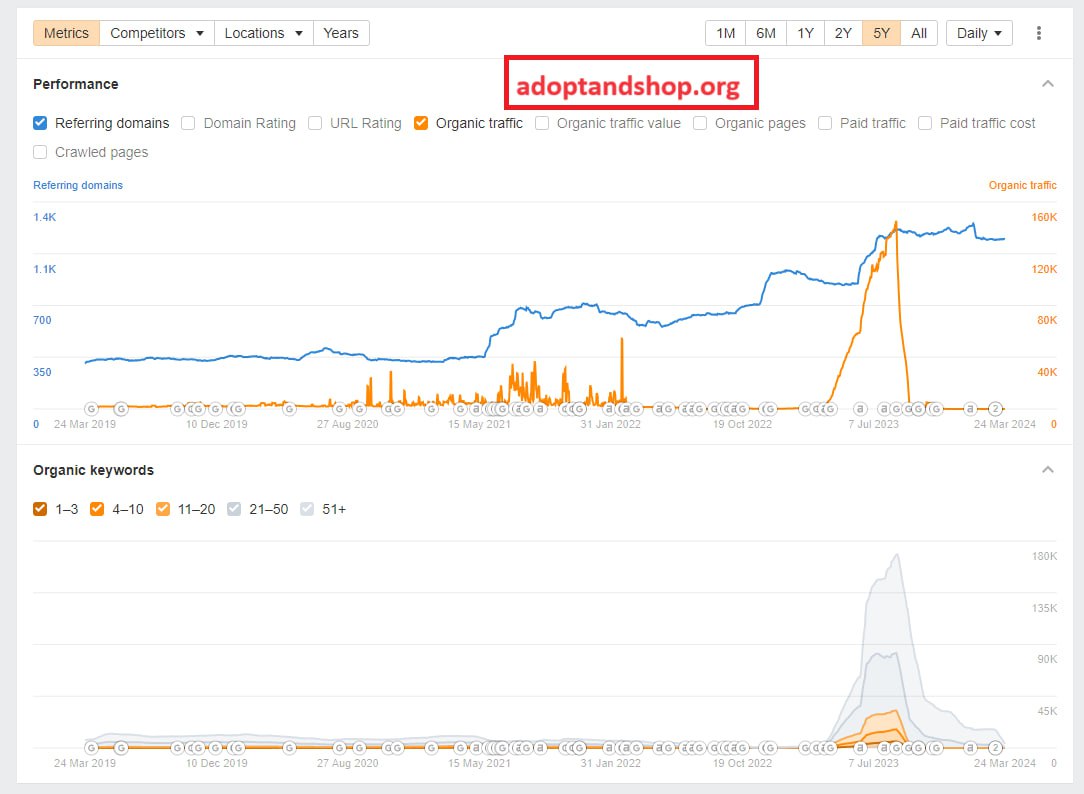Screen dimensions: 1084x794
Task: Set time range to 1Y
Action: (805, 33)
